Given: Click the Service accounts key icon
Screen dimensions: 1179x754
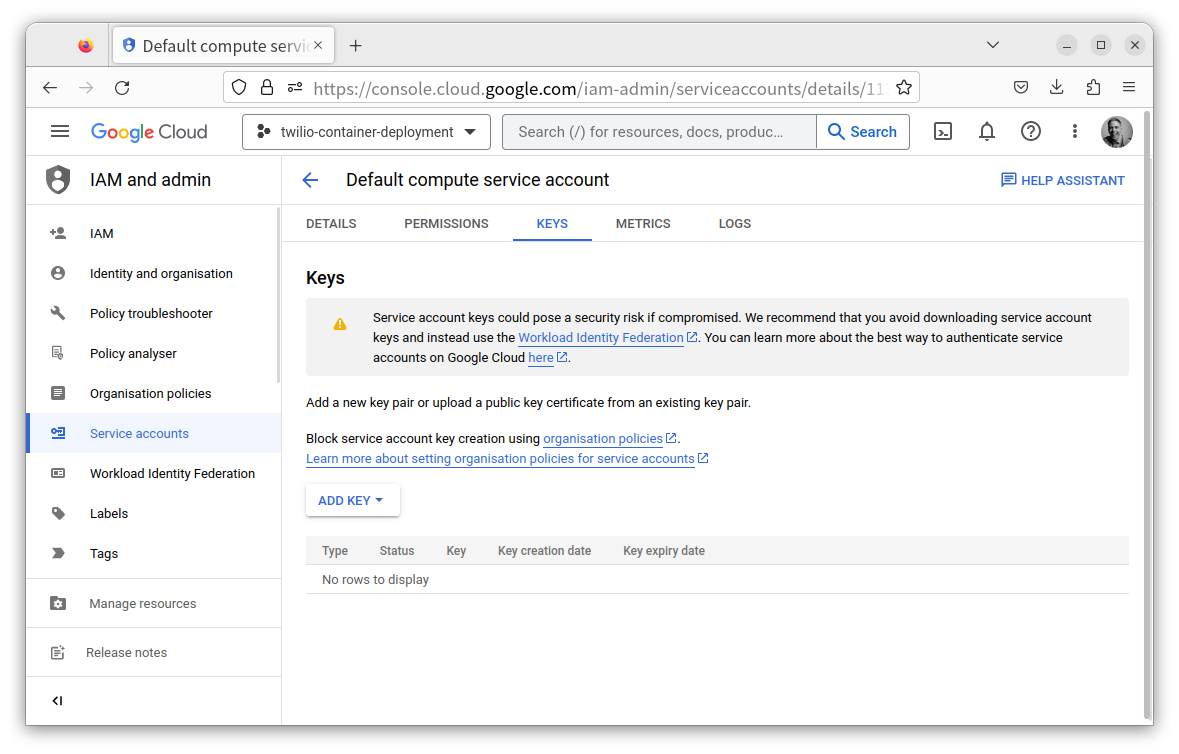Looking at the screenshot, I should [x=58, y=433].
